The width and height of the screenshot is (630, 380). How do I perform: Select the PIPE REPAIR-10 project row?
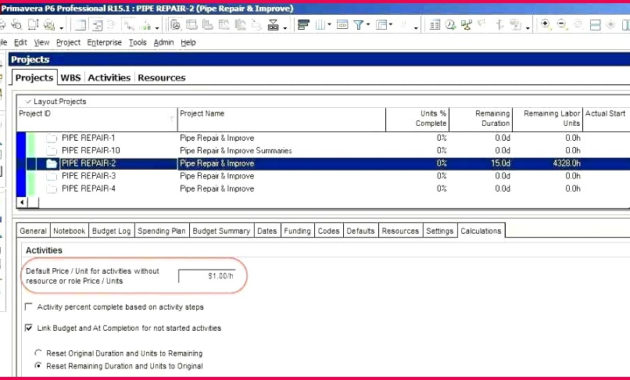click(x=323, y=151)
